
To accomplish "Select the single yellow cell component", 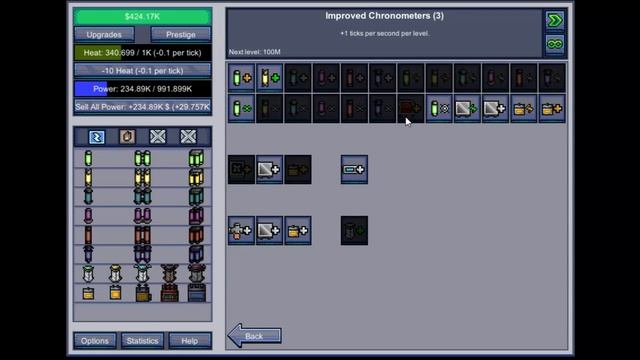I will pos(88,178).
